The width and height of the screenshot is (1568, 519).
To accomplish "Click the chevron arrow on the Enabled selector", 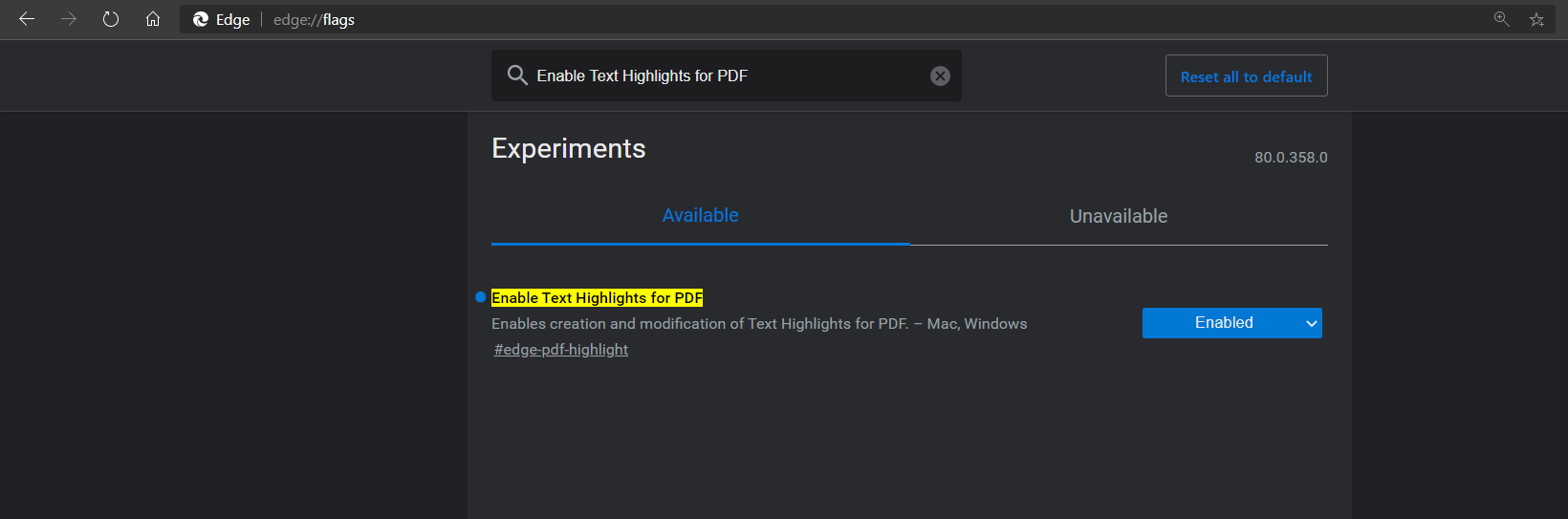I will 1312,323.
